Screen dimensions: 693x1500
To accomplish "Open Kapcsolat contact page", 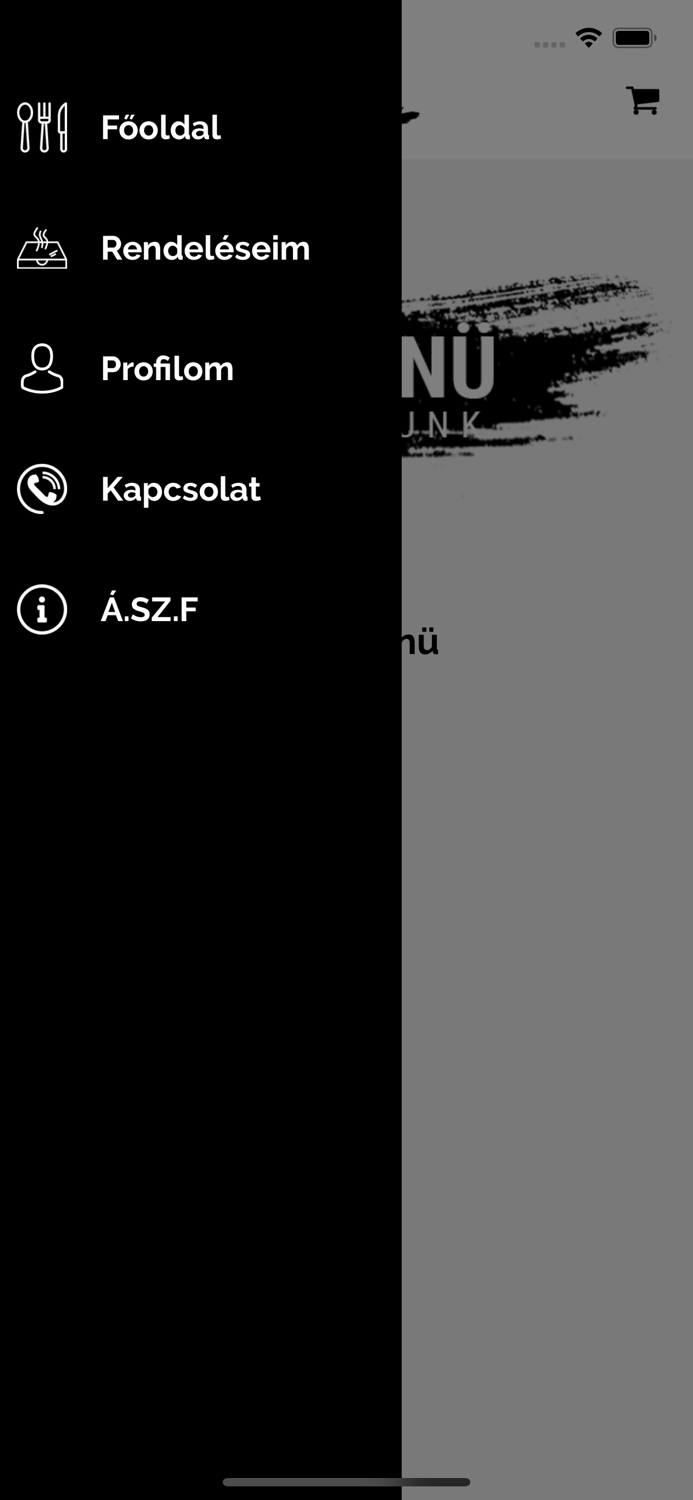I will 181,489.
